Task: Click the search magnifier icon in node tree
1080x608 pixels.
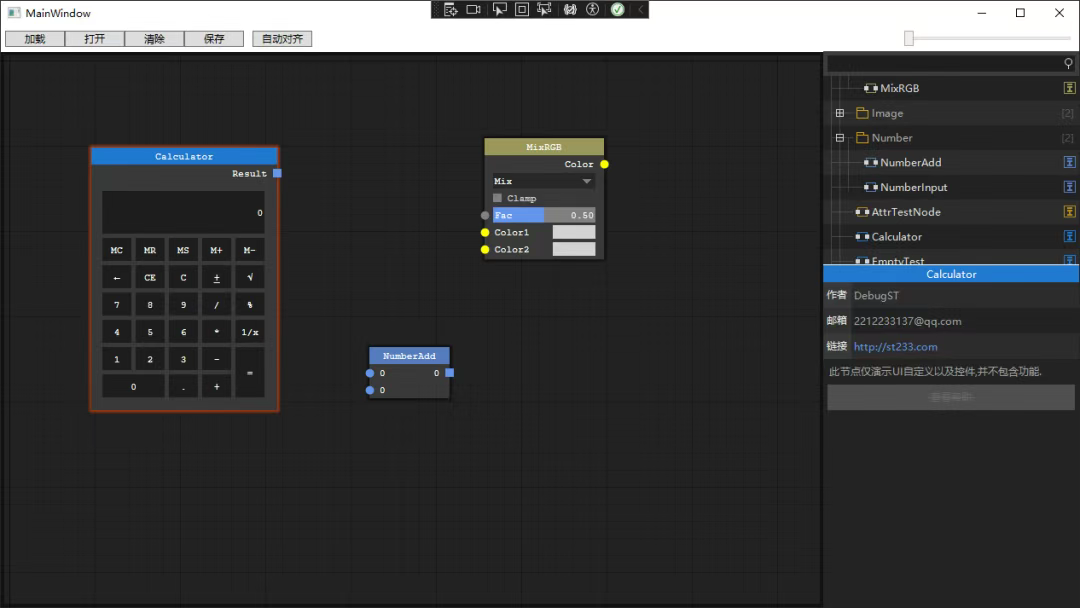Action: 1068,63
